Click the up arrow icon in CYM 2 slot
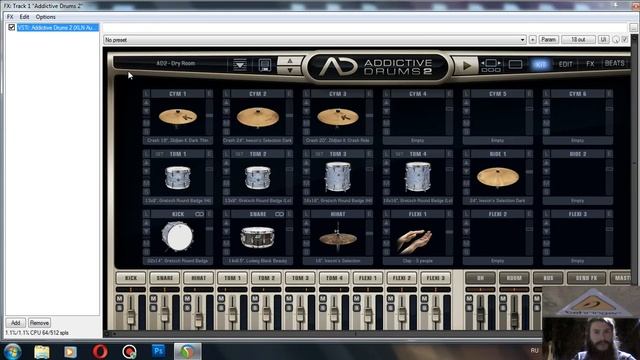The height and width of the screenshot is (360, 640). [x=227, y=102]
